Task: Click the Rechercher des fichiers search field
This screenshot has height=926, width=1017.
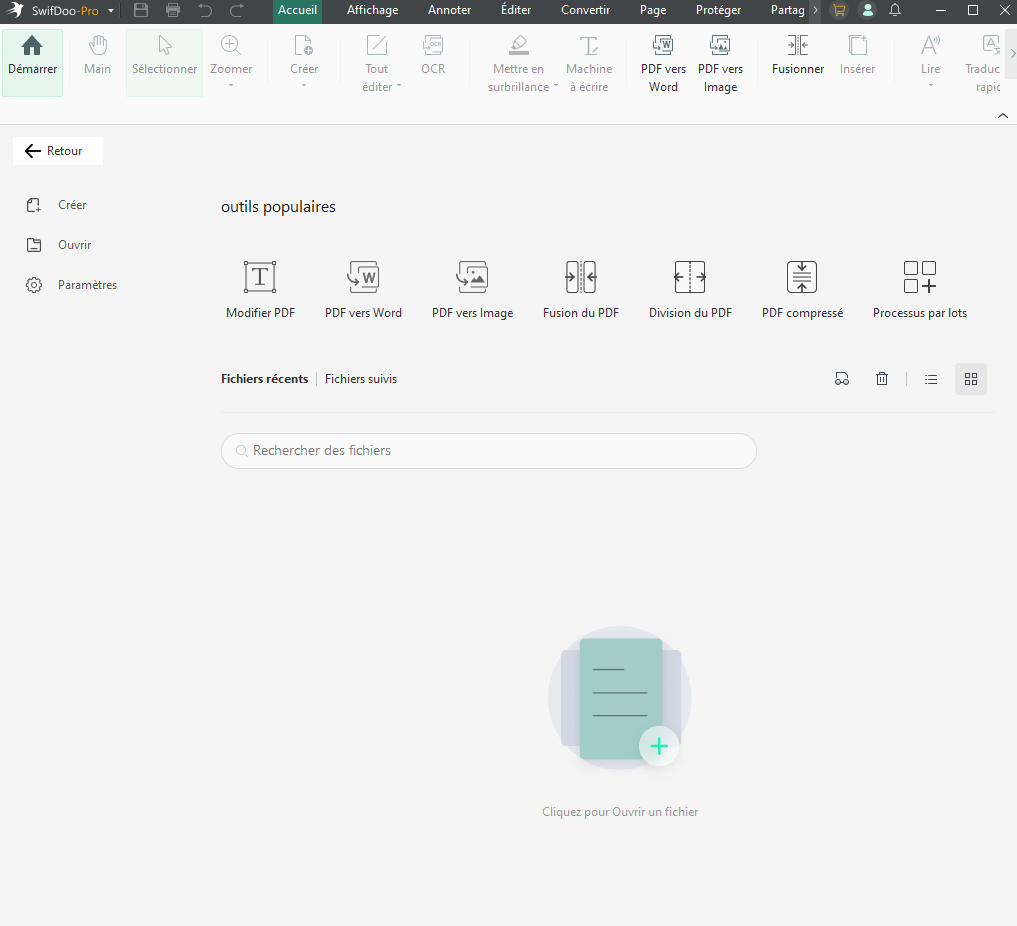Action: pyautogui.click(x=488, y=451)
